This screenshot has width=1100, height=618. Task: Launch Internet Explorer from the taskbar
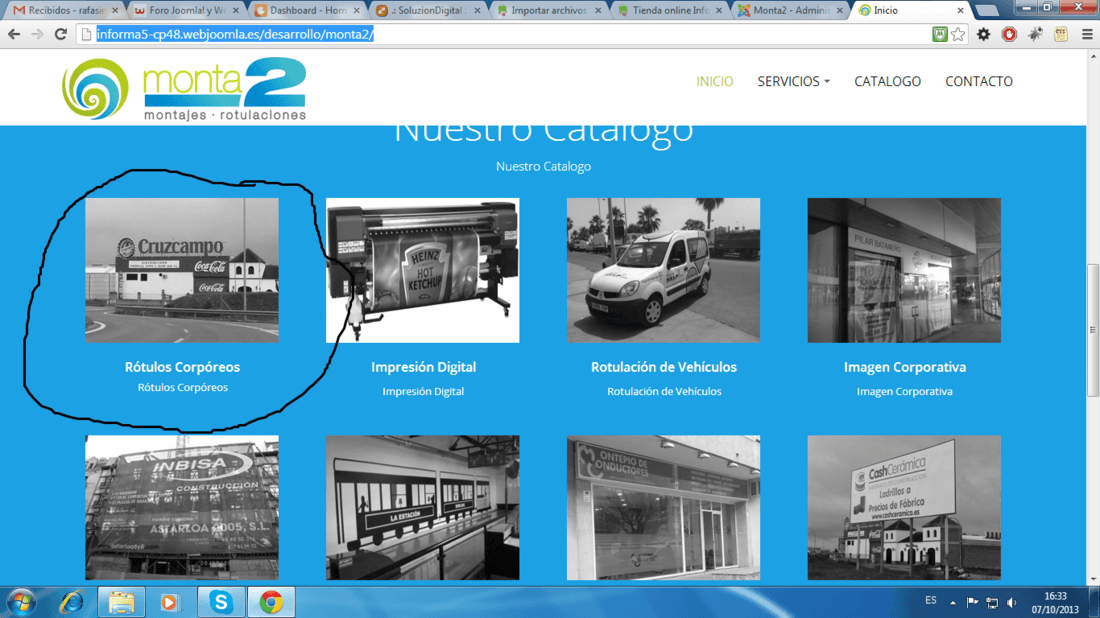[72, 603]
